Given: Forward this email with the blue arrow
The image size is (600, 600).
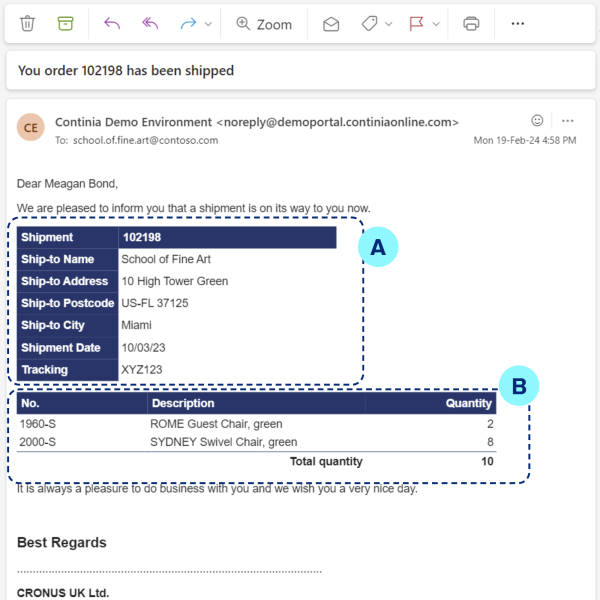Looking at the screenshot, I should [x=188, y=24].
